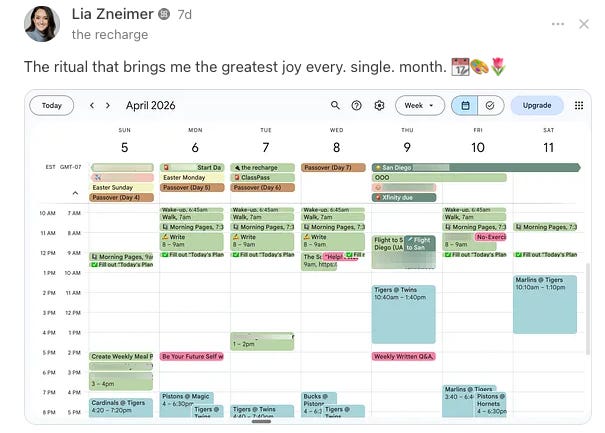Open the pink Weekly Written Q&A event

click(x=404, y=356)
